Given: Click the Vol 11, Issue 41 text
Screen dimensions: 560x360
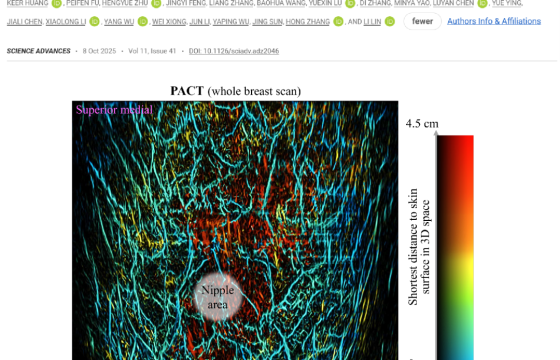Looking at the screenshot, I should tap(152, 51).
